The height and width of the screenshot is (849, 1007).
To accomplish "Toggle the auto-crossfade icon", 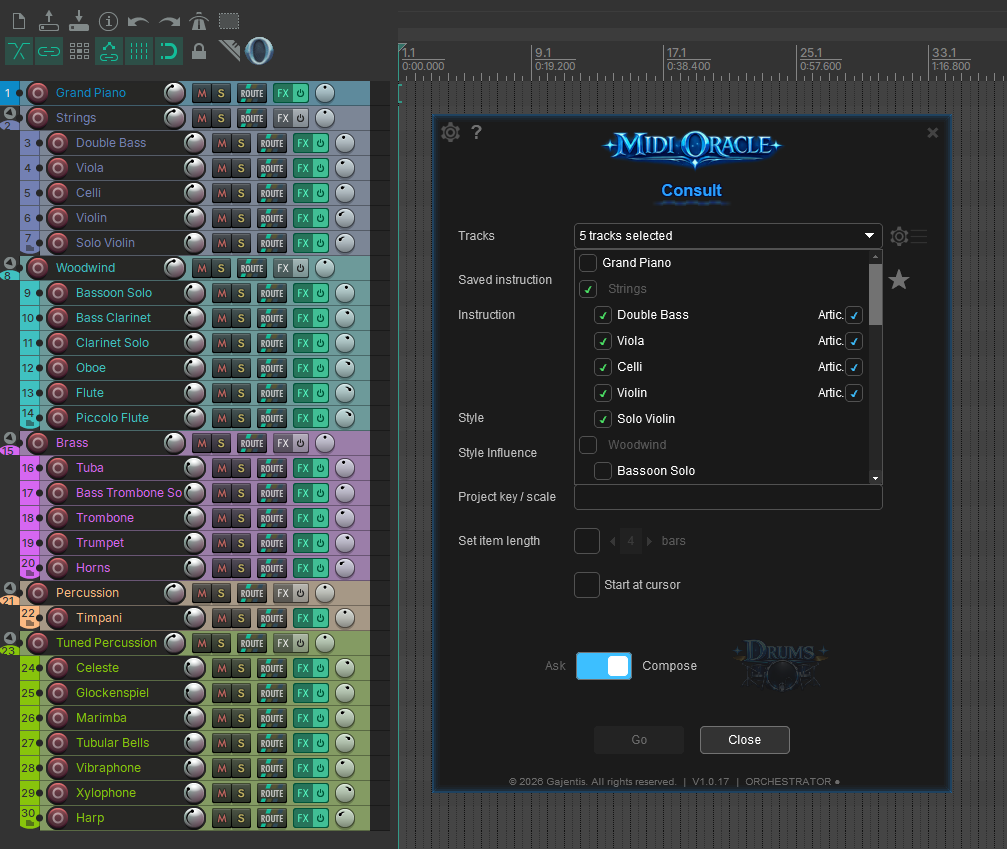I will (19, 51).
